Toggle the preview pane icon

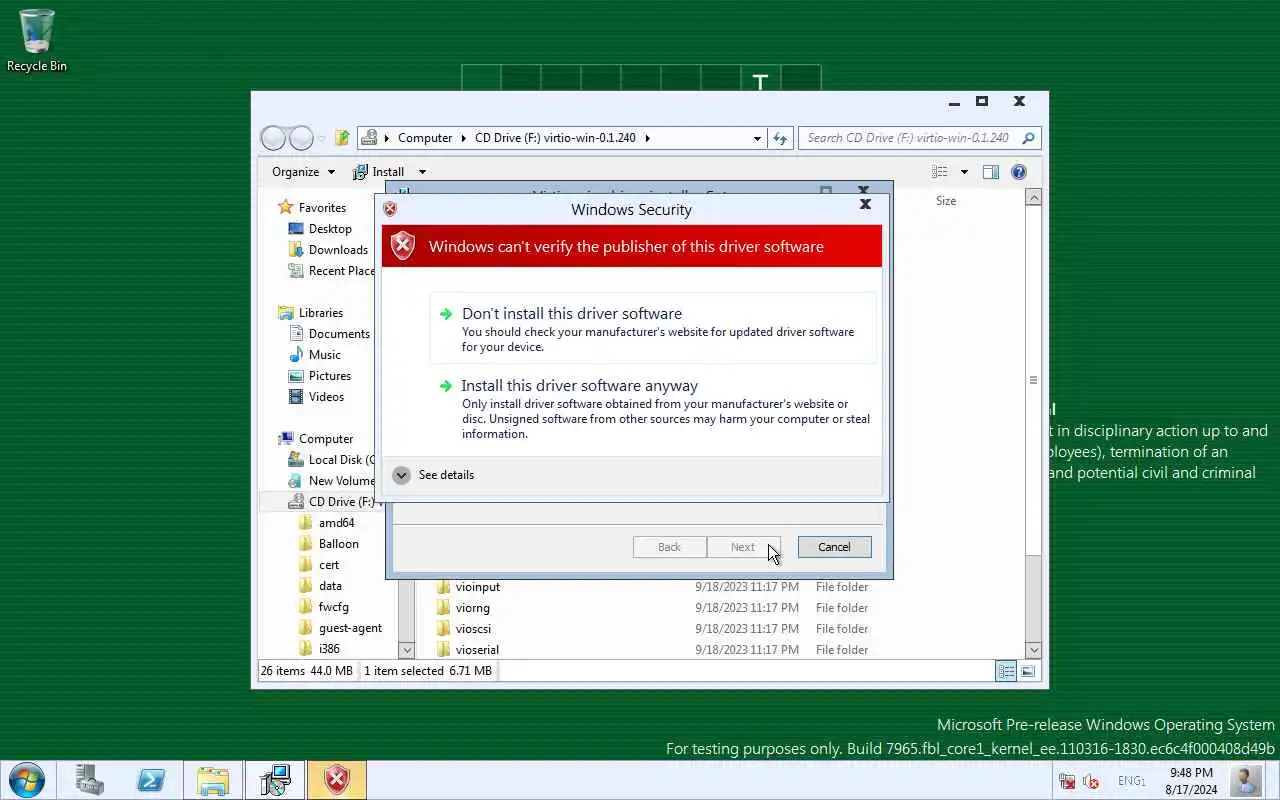(991, 172)
